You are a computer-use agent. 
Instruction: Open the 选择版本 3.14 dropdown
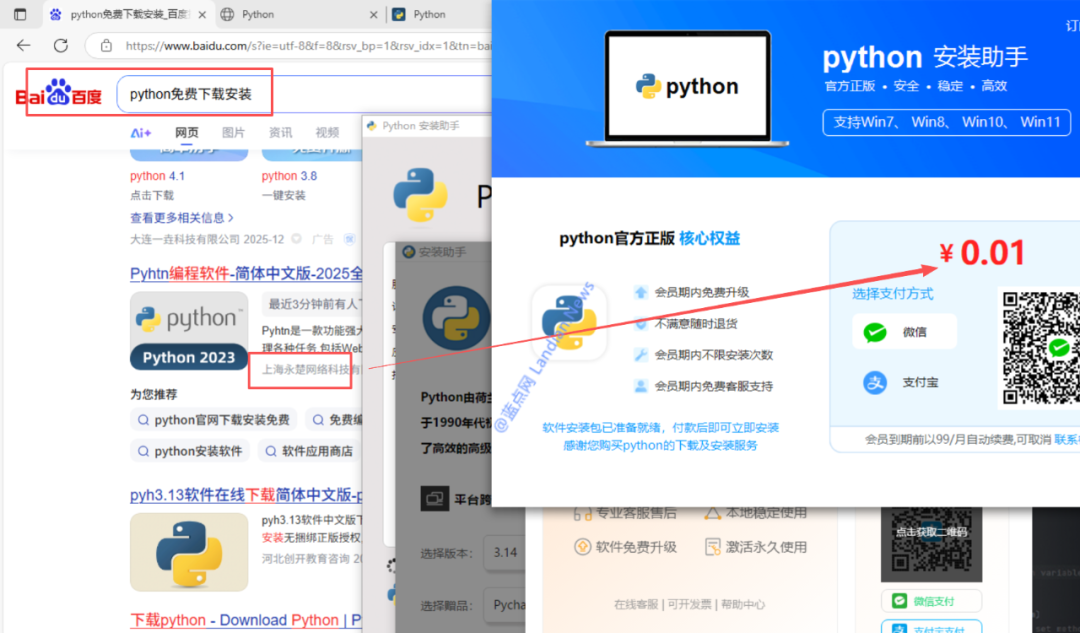point(504,552)
